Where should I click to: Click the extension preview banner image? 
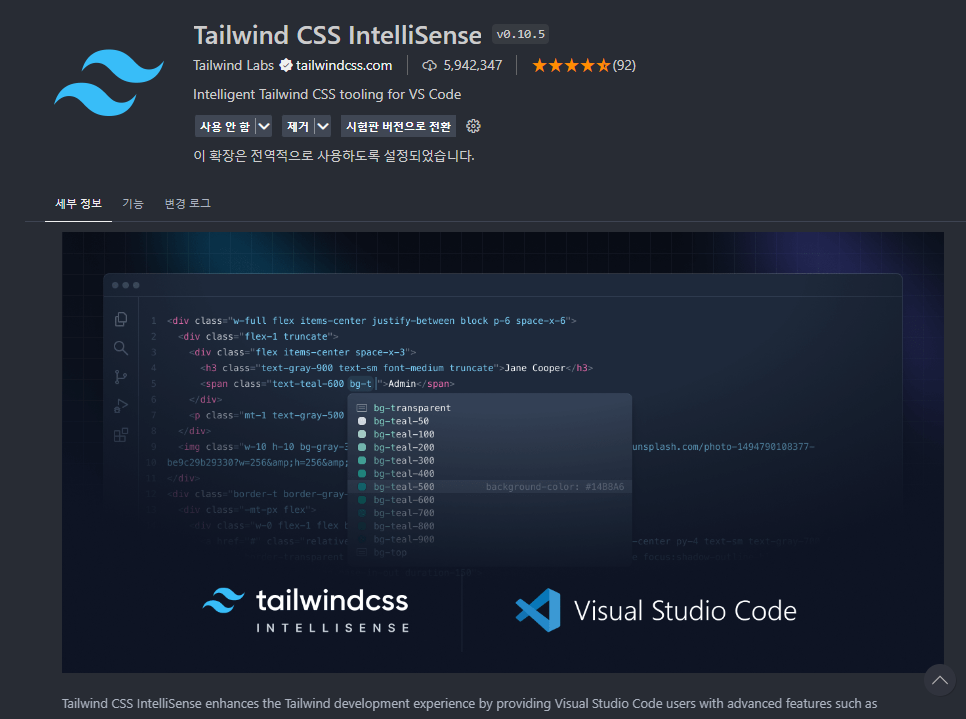point(503,452)
